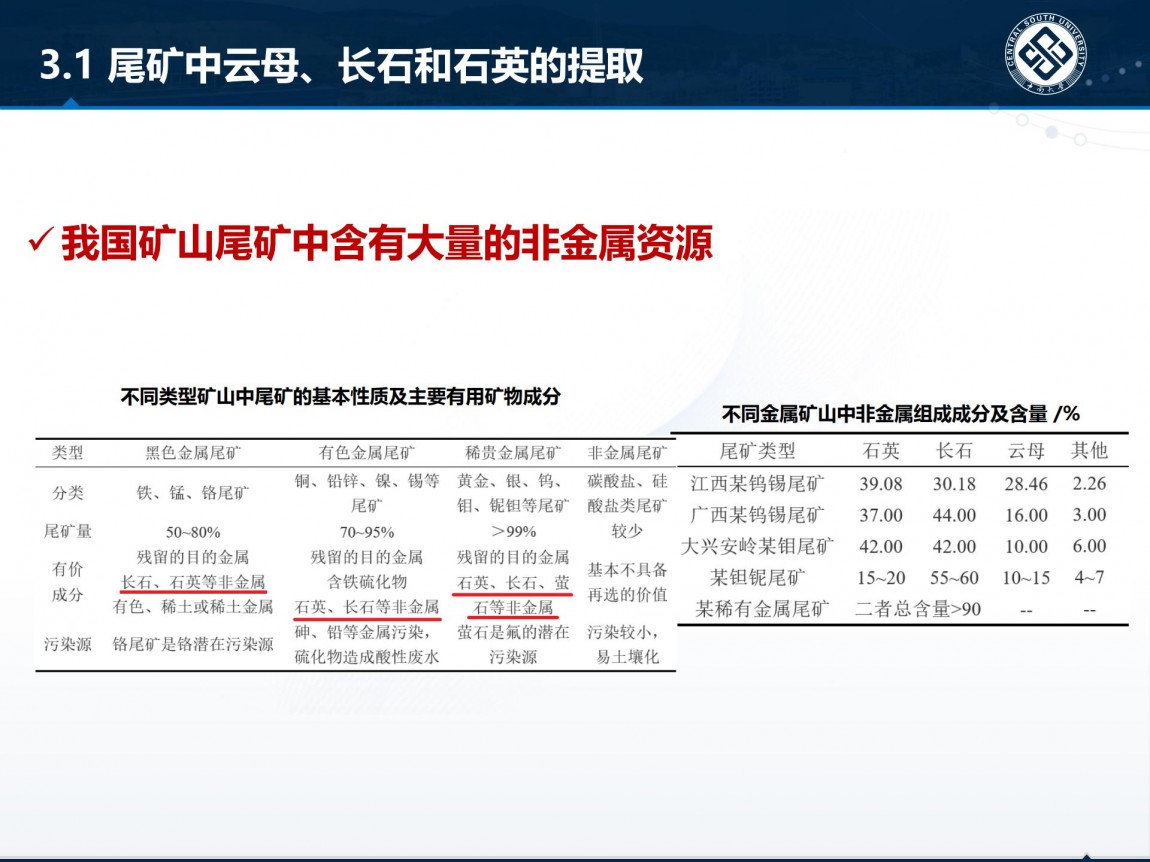Click row label '分类'

(x=67, y=493)
